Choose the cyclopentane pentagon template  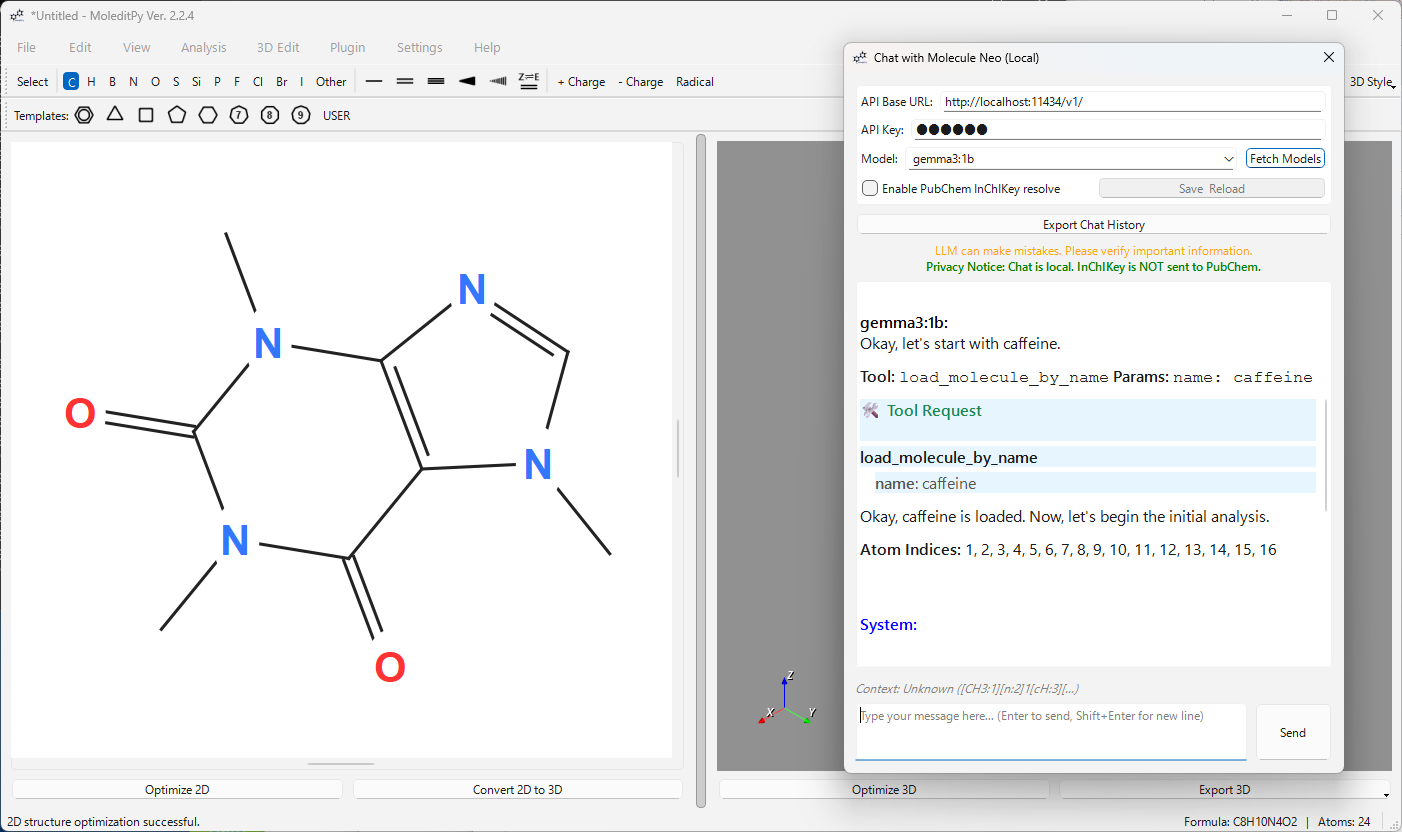[x=177, y=115]
